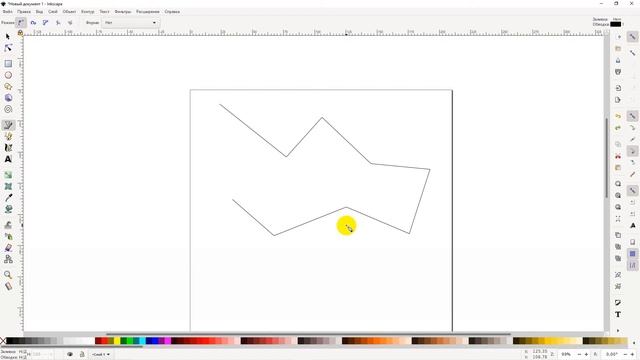Select the Node editing tool
640x360 pixels.
pyautogui.click(x=8, y=48)
